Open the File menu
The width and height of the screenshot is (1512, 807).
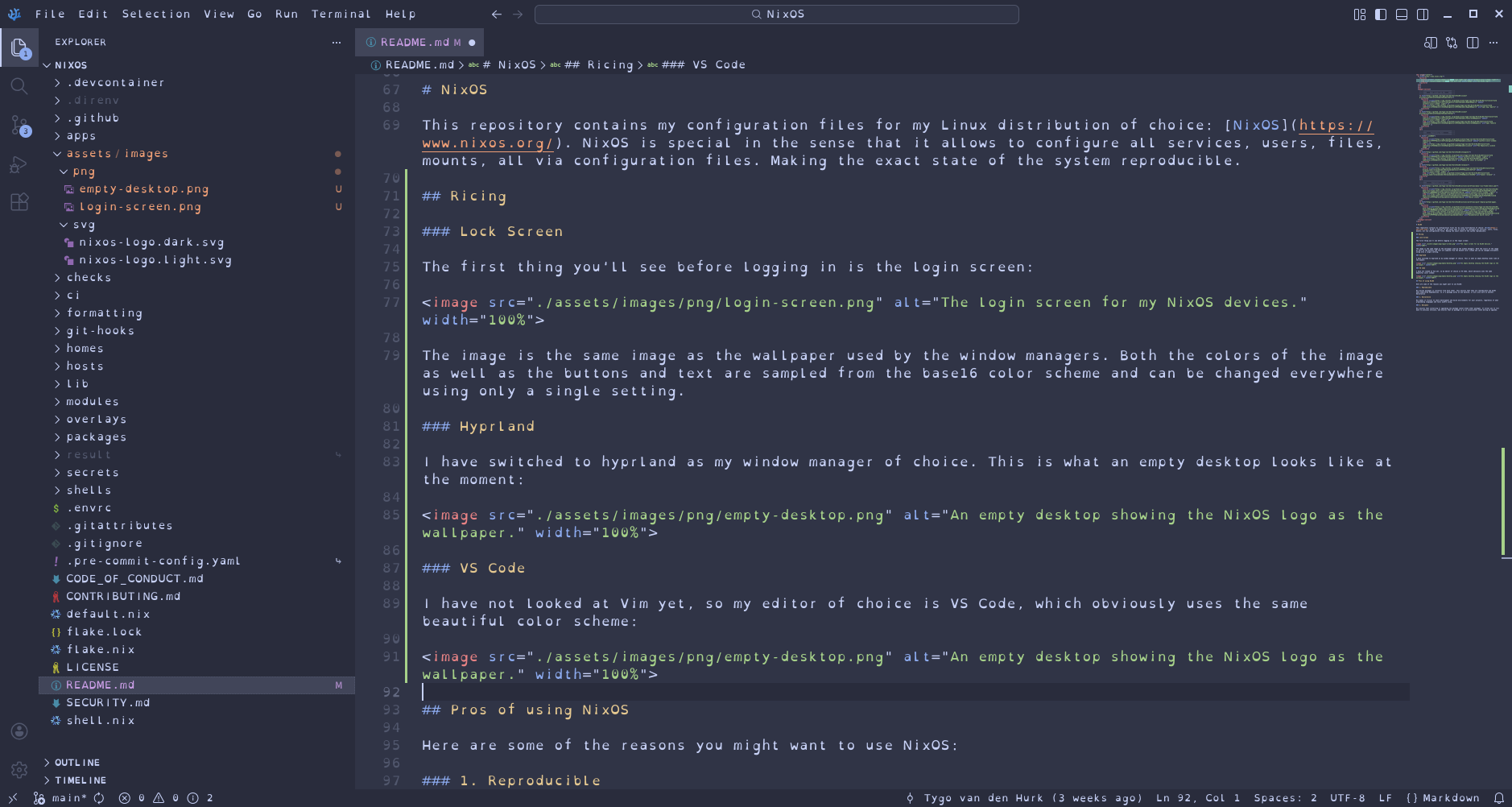click(50, 14)
